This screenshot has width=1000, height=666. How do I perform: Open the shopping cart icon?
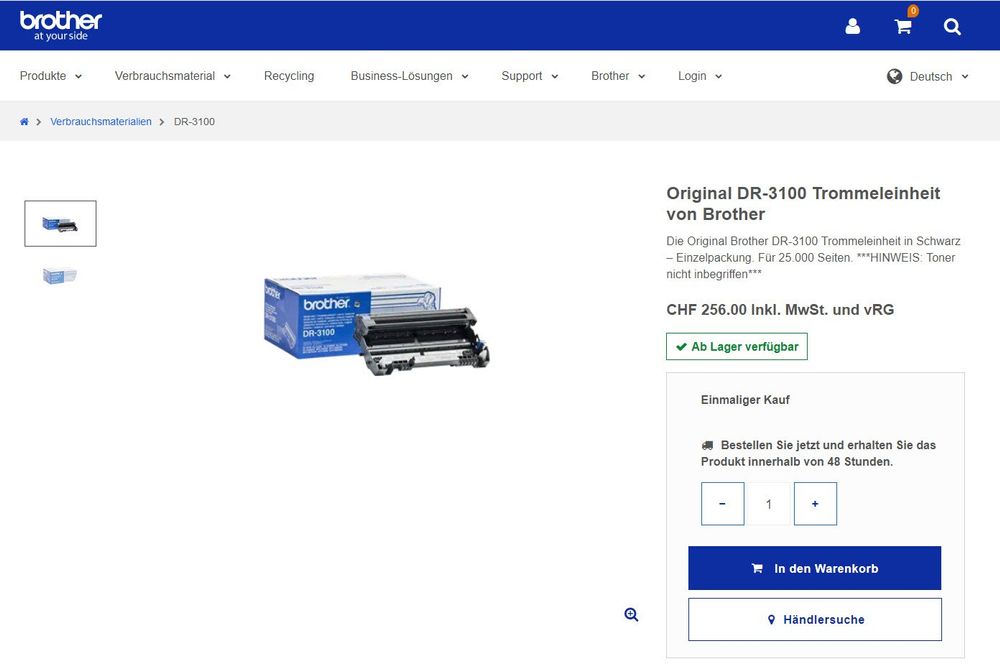903,27
